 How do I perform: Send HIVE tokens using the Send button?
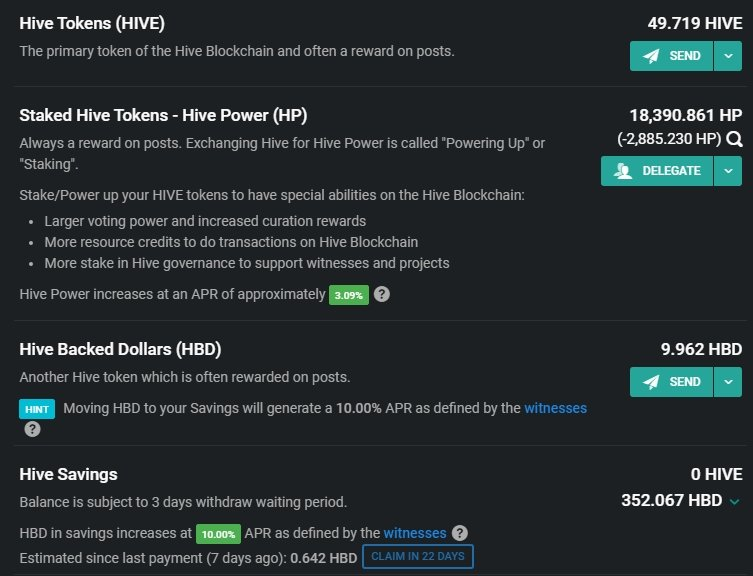[x=671, y=56]
